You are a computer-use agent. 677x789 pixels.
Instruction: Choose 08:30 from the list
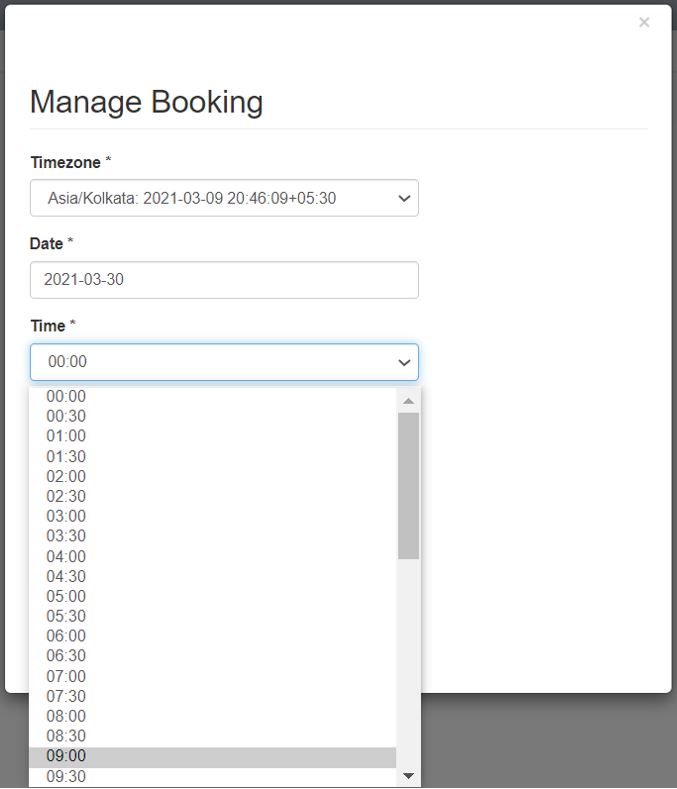click(x=66, y=736)
